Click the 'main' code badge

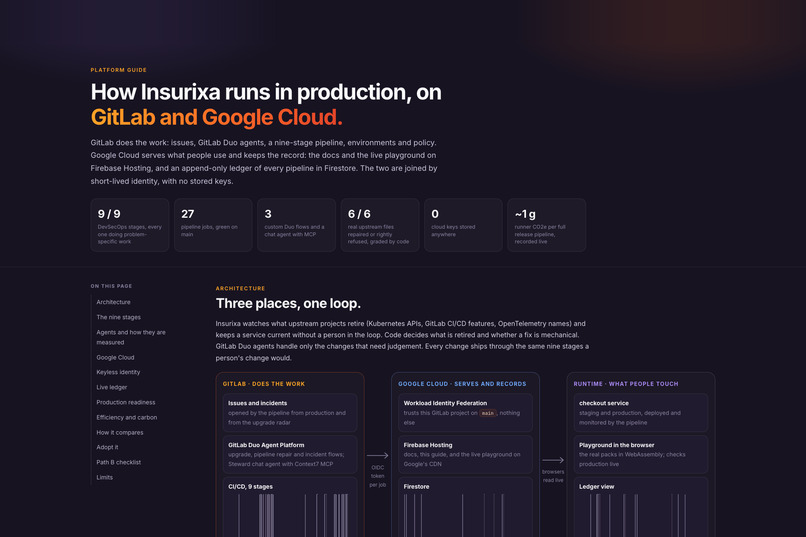488,413
